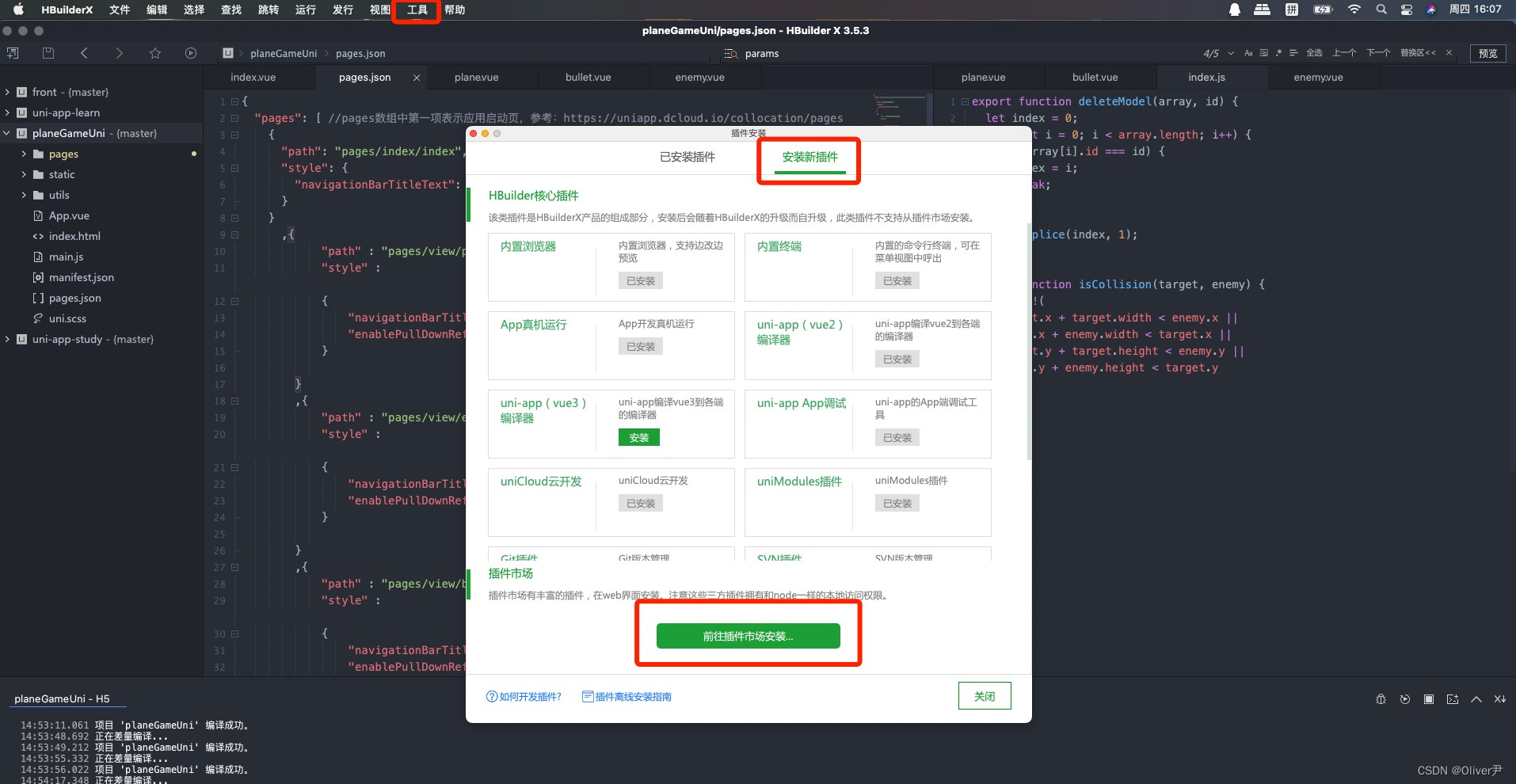Click the debug bug icon in console

point(1381,699)
